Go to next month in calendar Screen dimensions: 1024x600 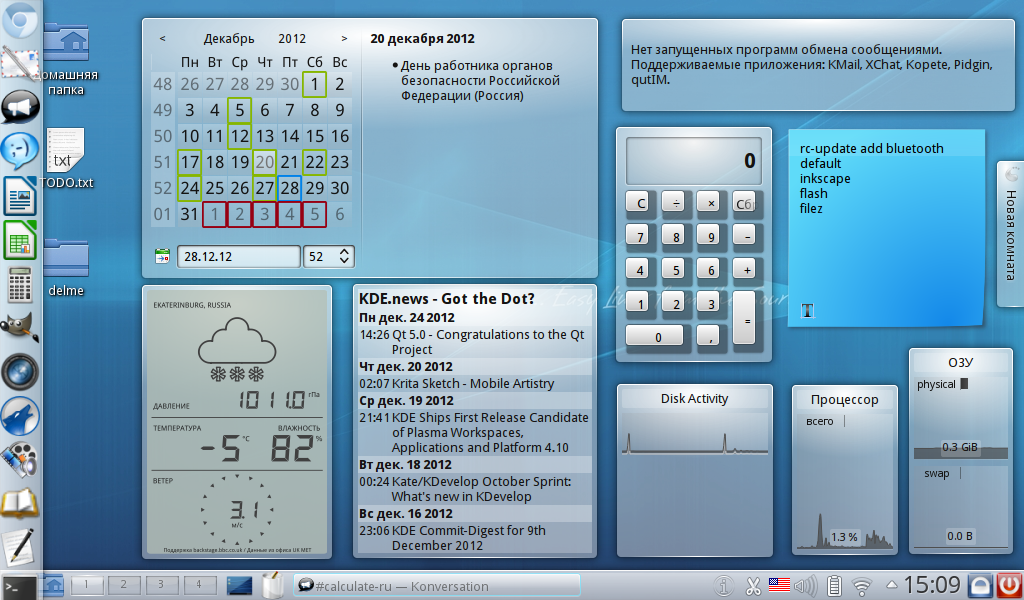point(344,39)
